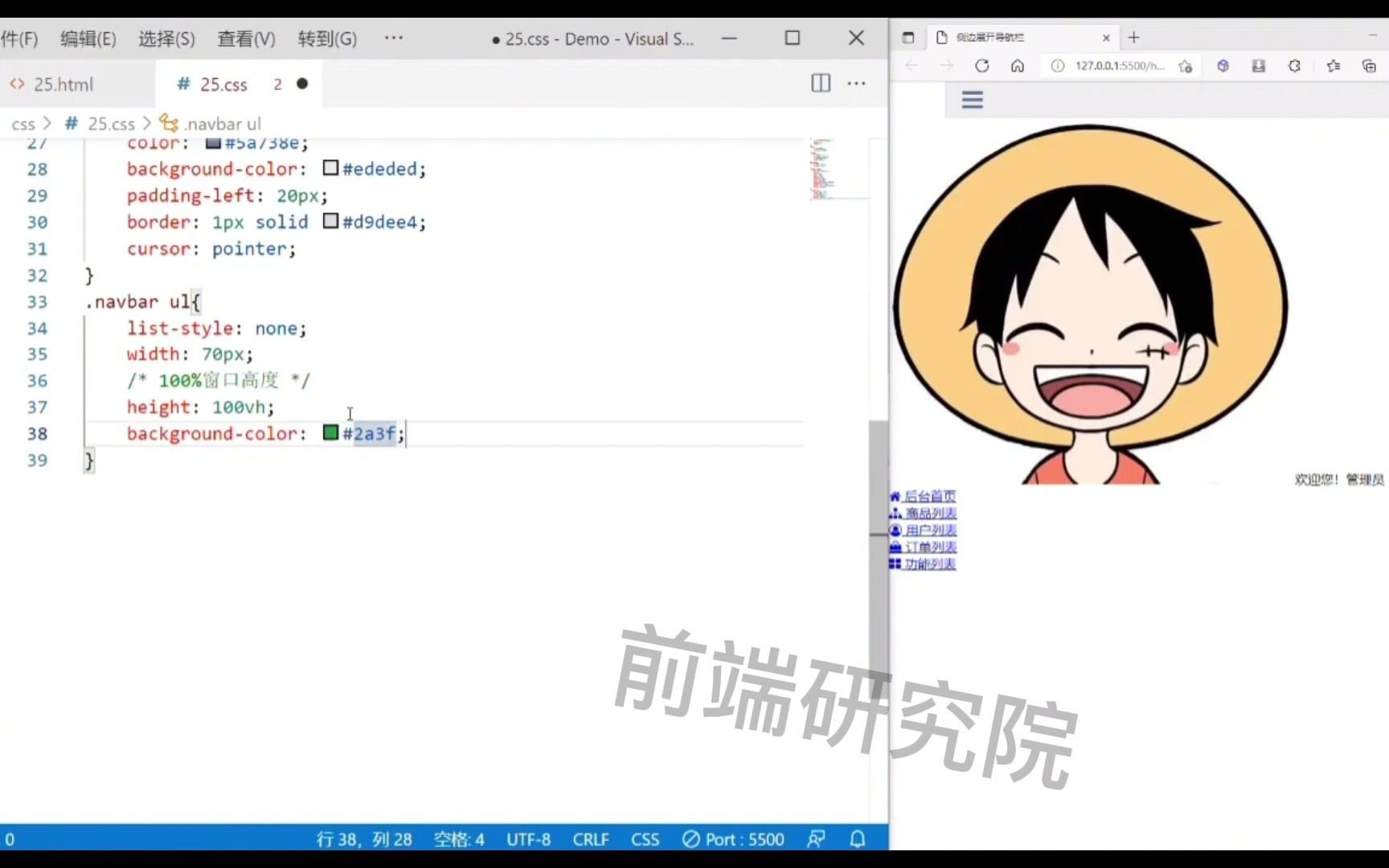Open the 查看(V) menu
This screenshot has height=868, width=1389.
pos(246,39)
